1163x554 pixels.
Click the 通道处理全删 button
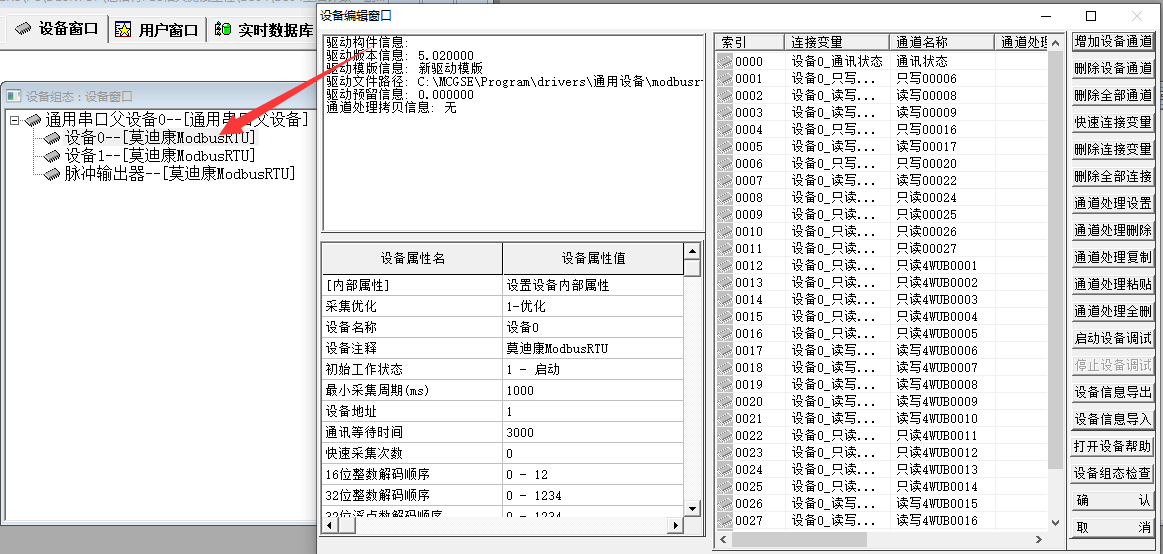click(1113, 311)
